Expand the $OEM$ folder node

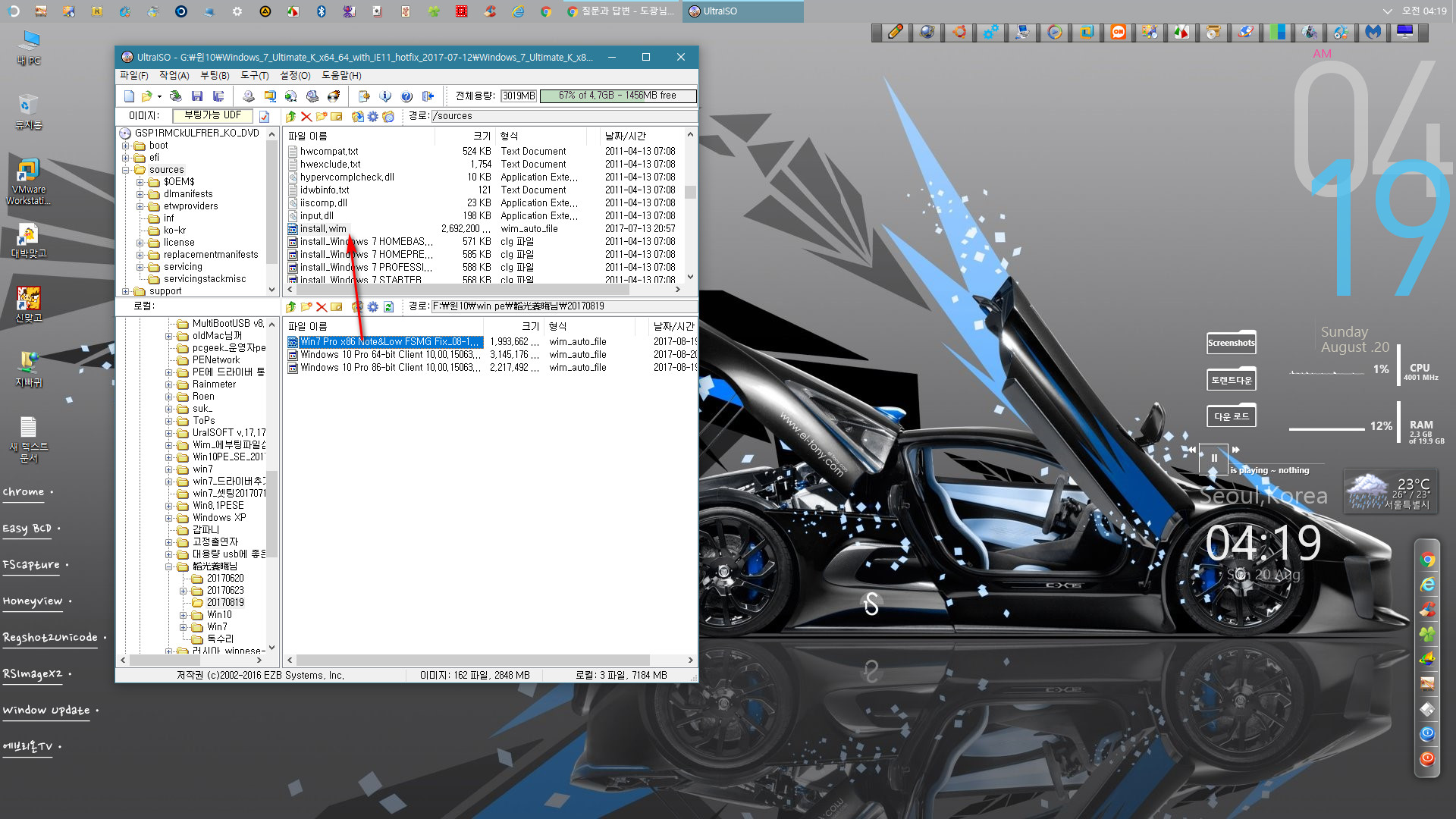[x=140, y=182]
